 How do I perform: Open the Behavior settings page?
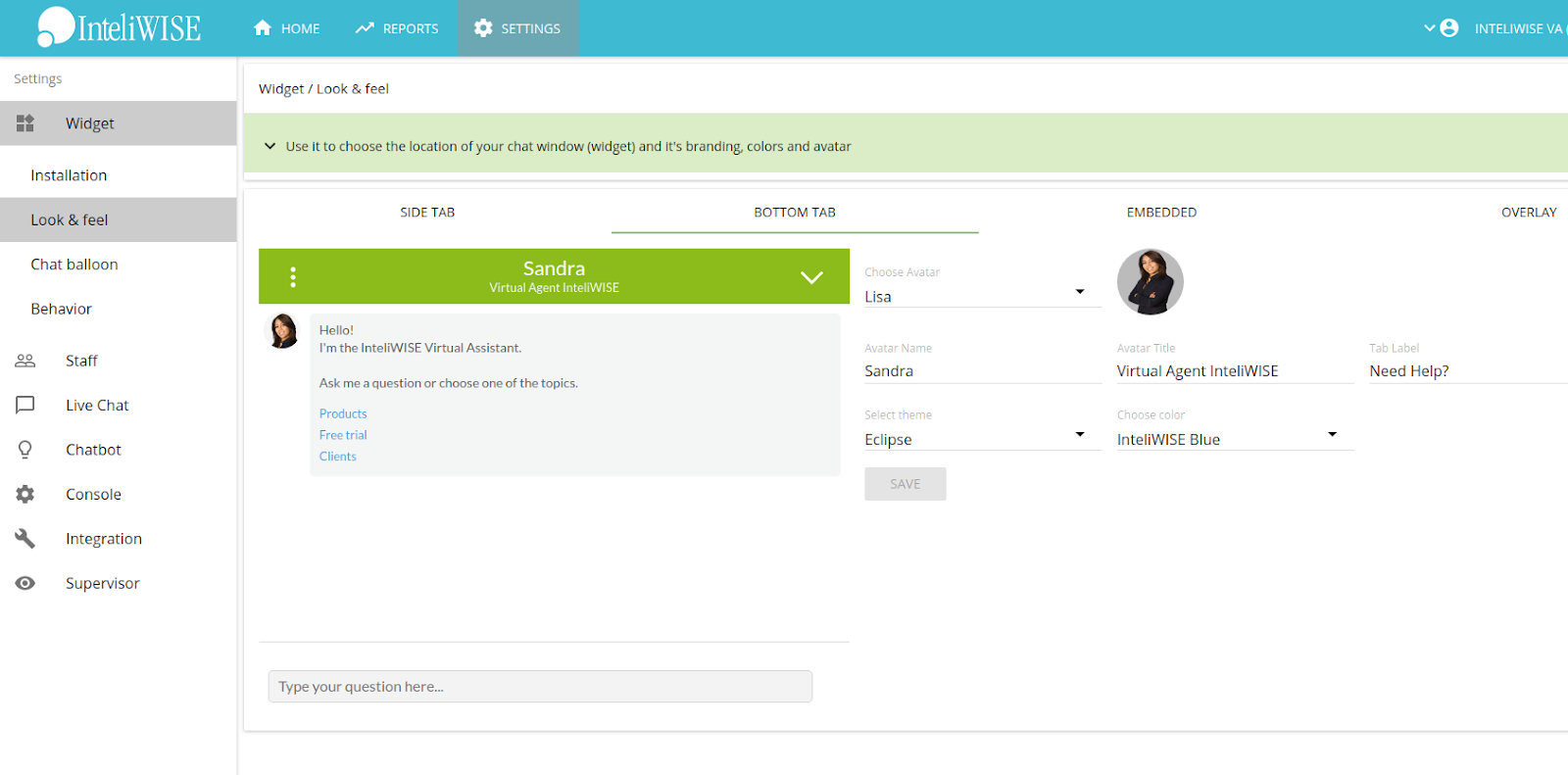point(119,309)
